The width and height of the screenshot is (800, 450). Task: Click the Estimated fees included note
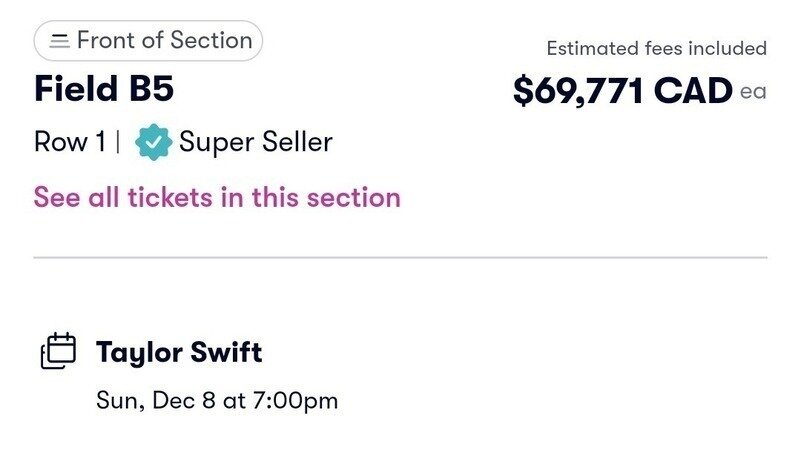click(x=656, y=48)
